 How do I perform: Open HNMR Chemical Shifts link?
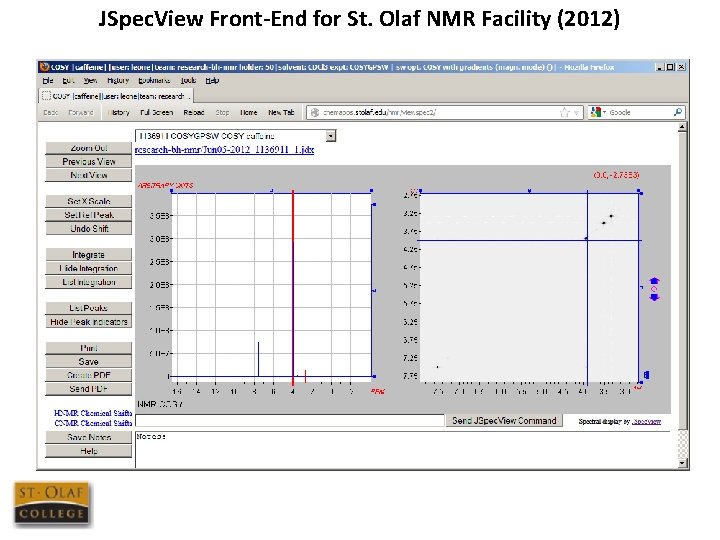pos(93,413)
